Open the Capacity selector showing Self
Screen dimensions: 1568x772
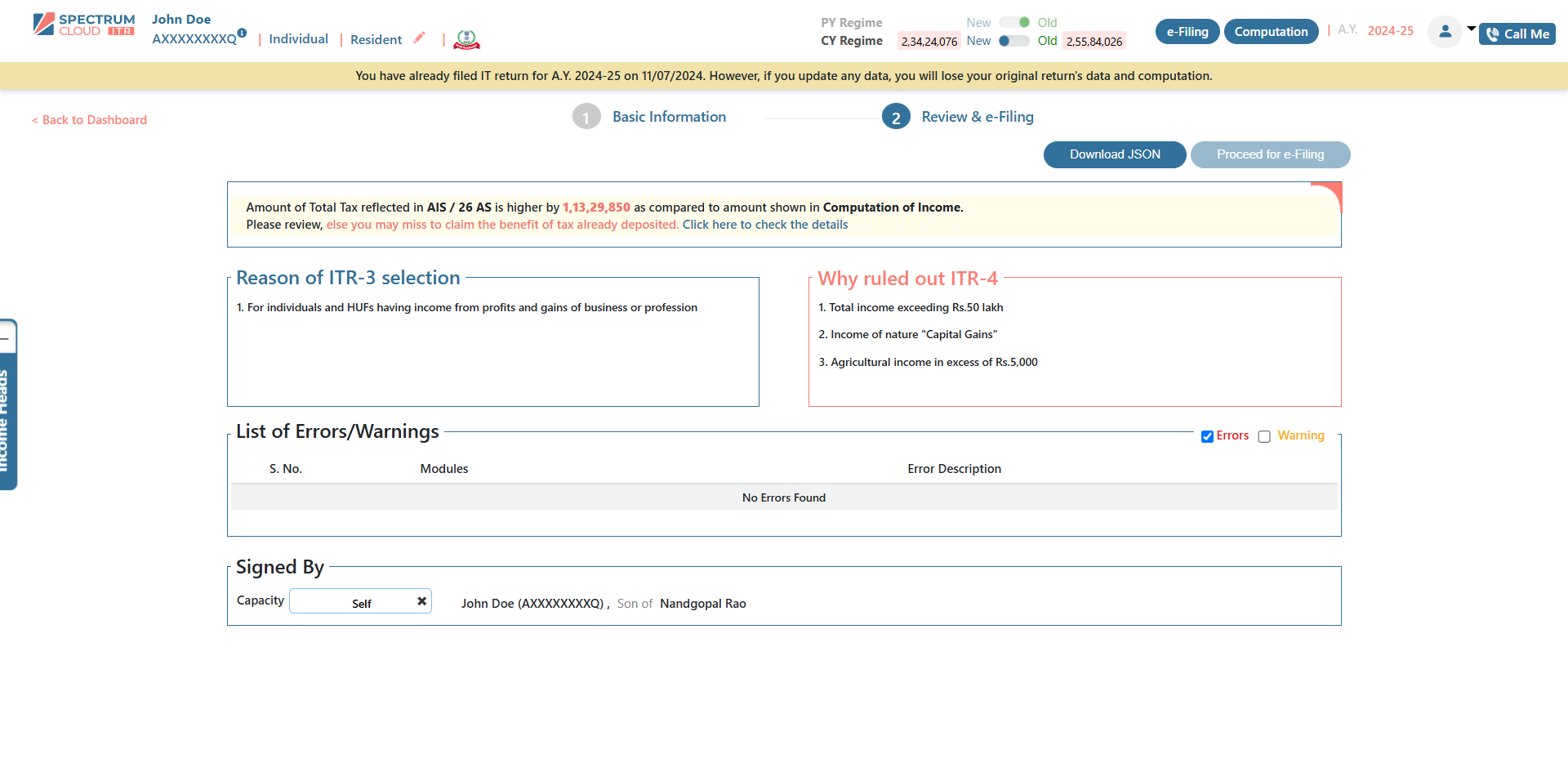360,601
